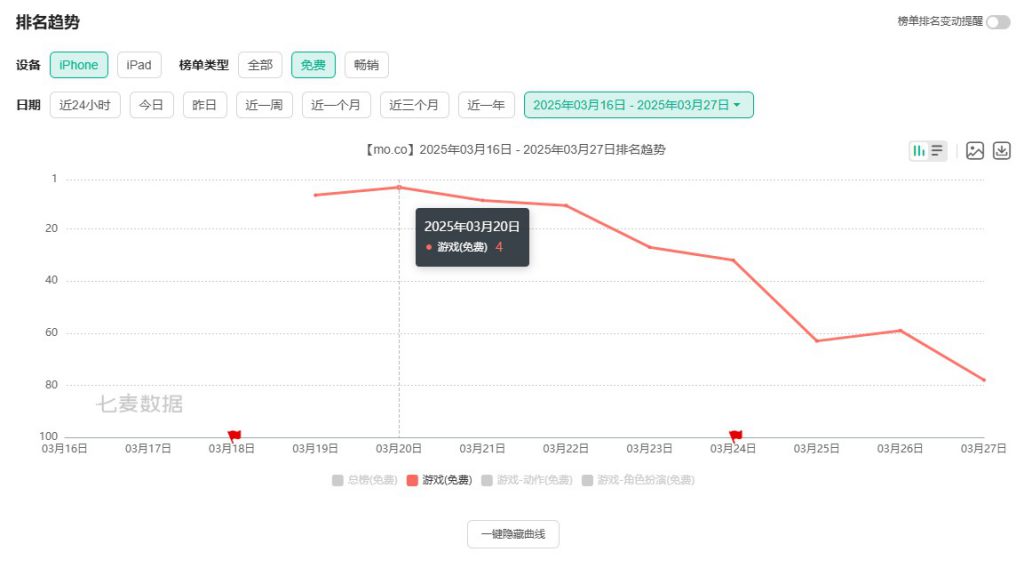
Task: Select 近三个月 date range
Action: click(x=414, y=105)
